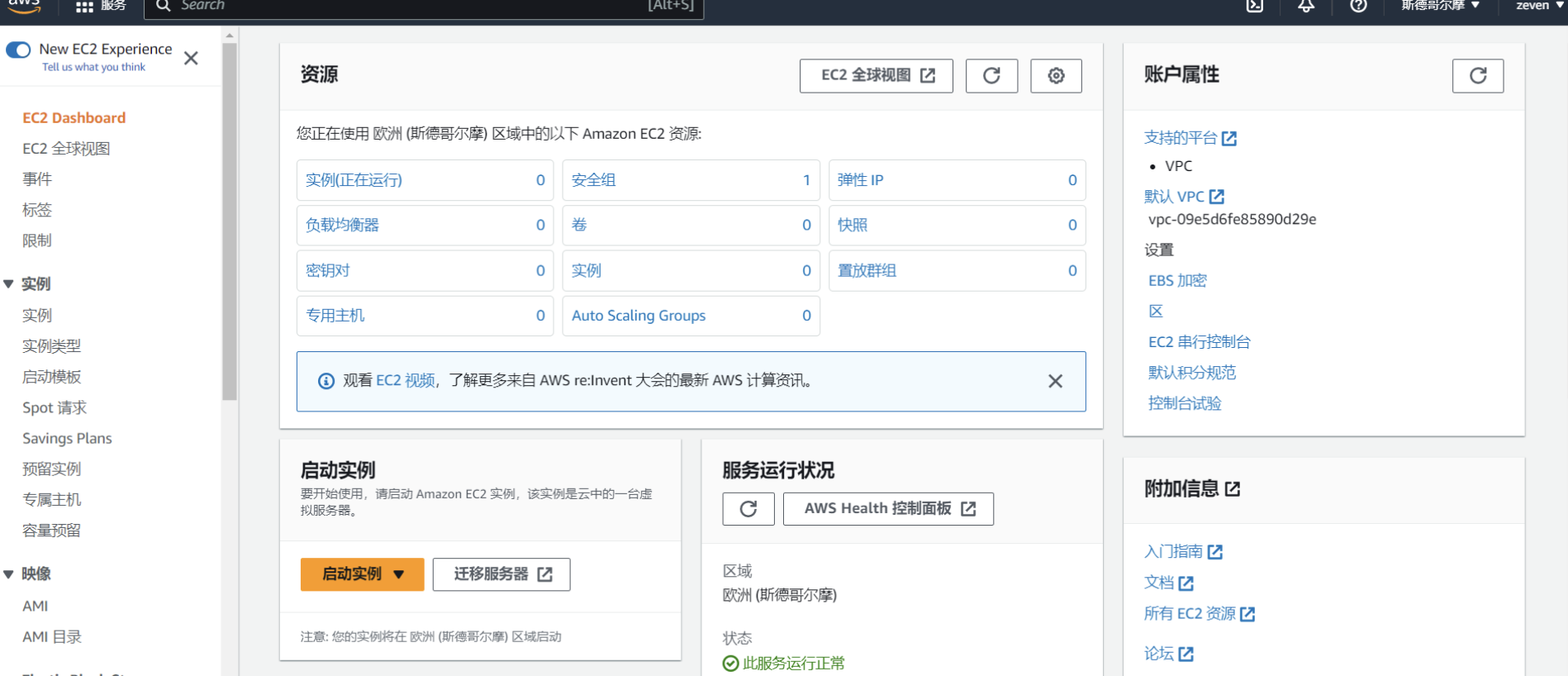Refresh the 服务运行状况 service health panel
1568x676 pixels.
[748, 509]
